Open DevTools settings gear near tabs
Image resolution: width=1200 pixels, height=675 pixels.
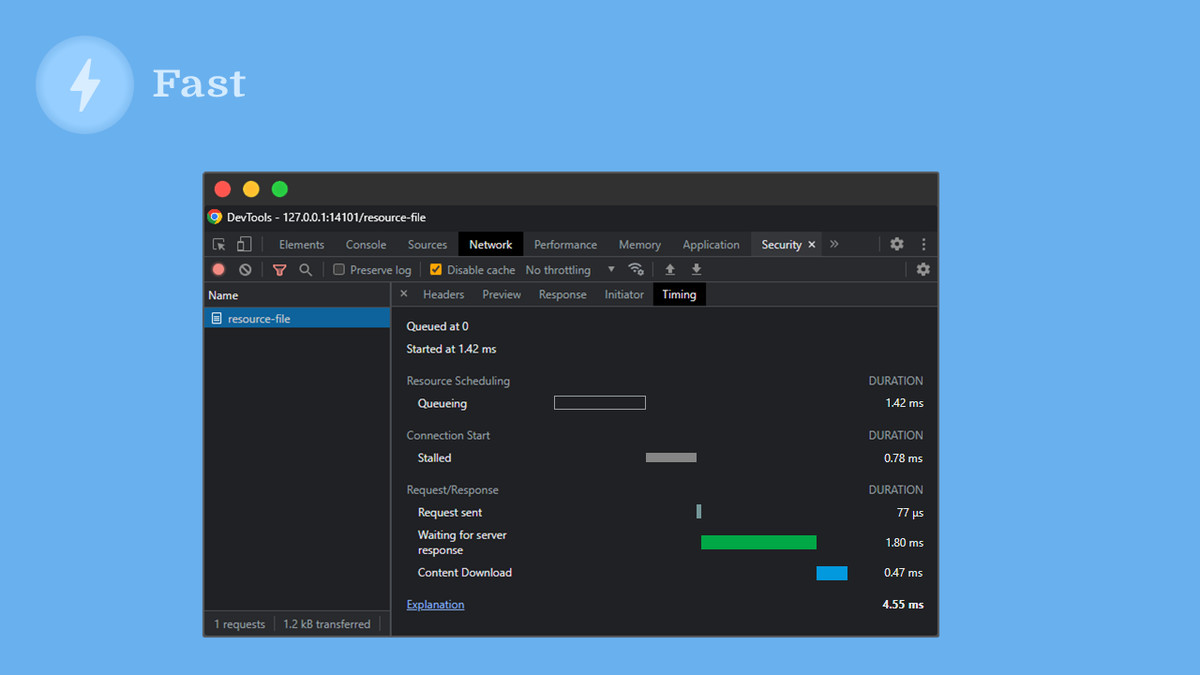pos(897,244)
